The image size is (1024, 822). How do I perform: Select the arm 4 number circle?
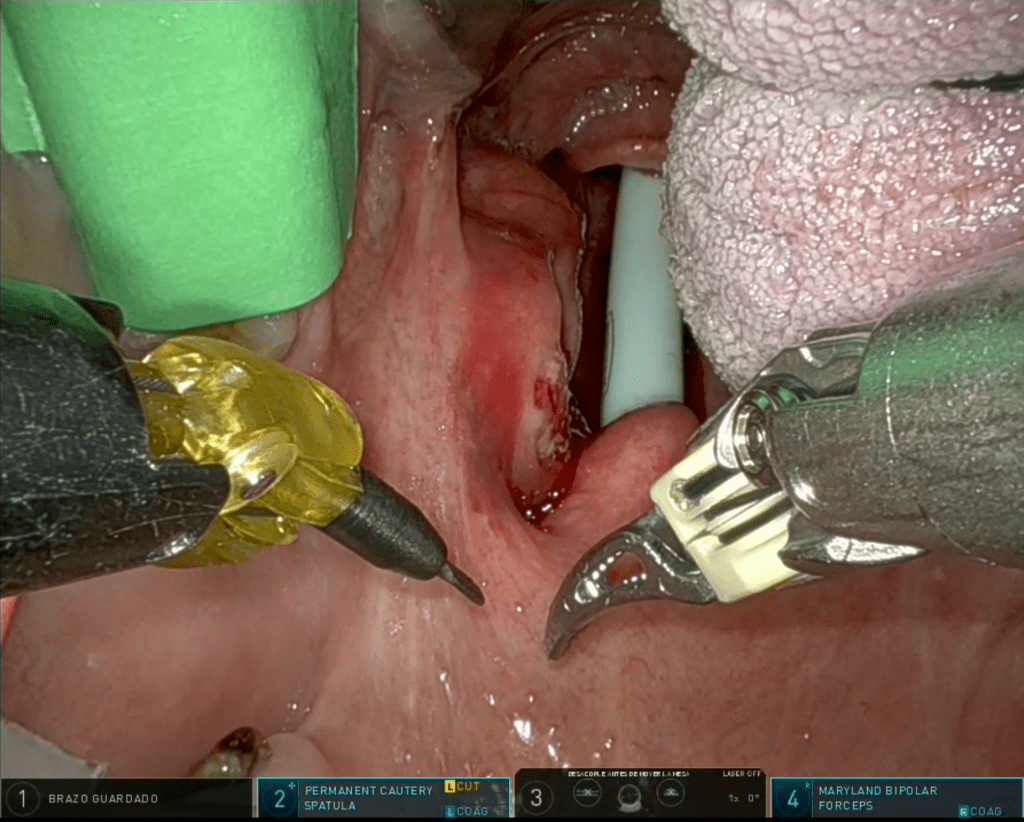794,799
